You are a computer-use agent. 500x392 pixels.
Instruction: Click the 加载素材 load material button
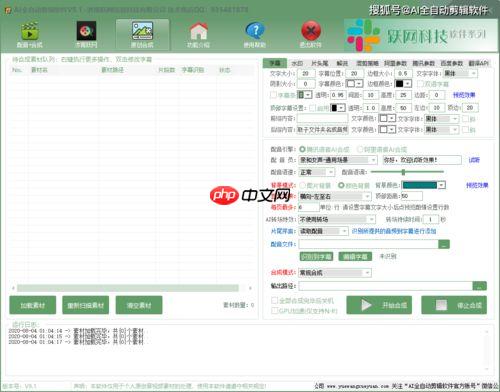33,305
